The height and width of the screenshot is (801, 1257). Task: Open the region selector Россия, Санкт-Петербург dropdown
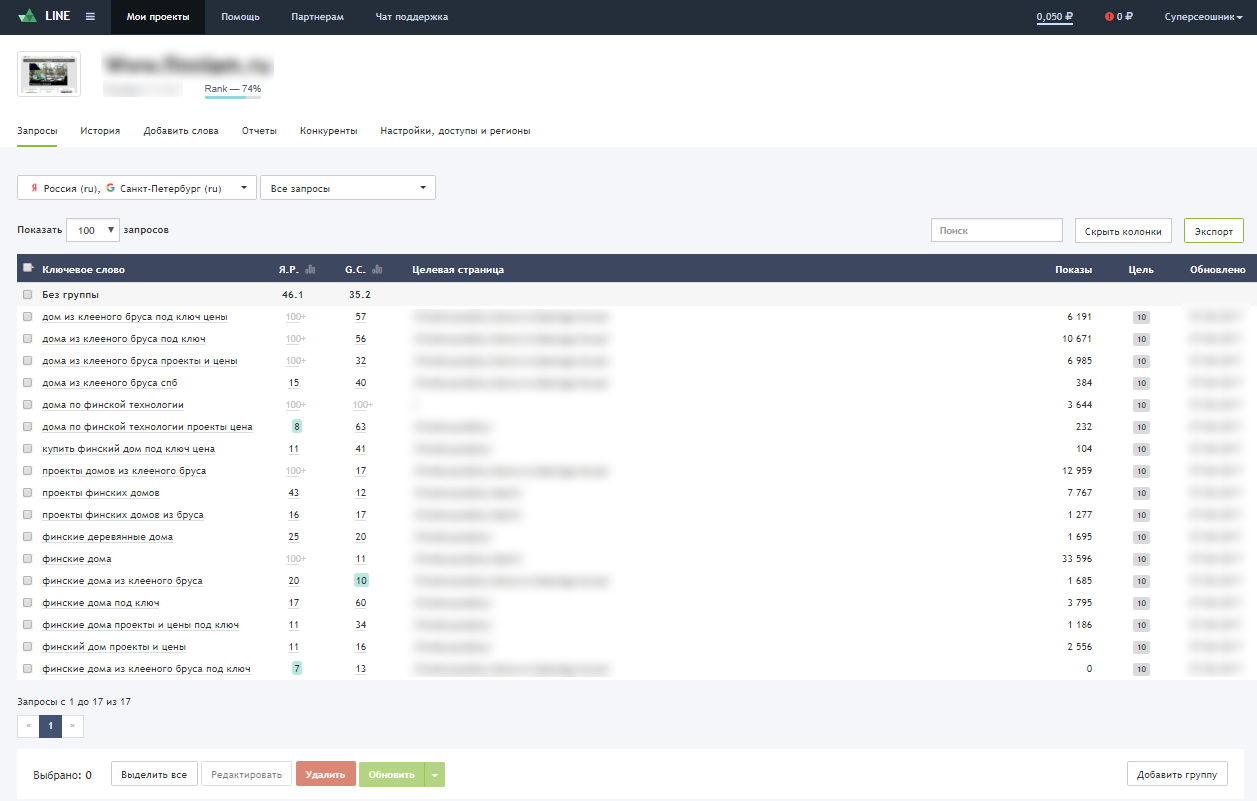(137, 188)
